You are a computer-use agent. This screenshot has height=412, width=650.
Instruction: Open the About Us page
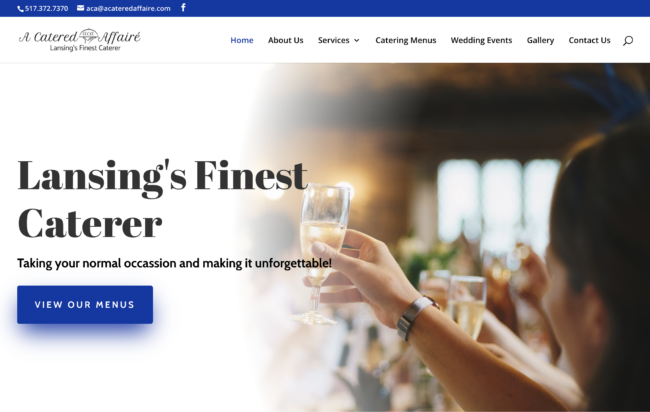pos(286,40)
